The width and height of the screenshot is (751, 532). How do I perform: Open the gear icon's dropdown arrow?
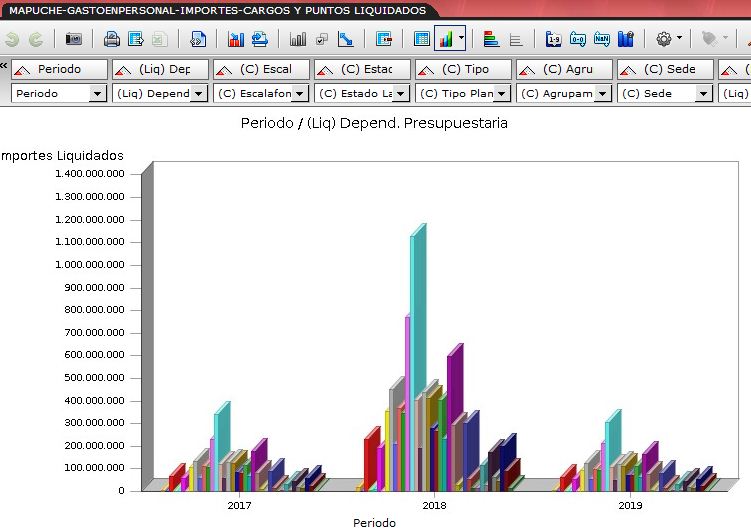679,37
